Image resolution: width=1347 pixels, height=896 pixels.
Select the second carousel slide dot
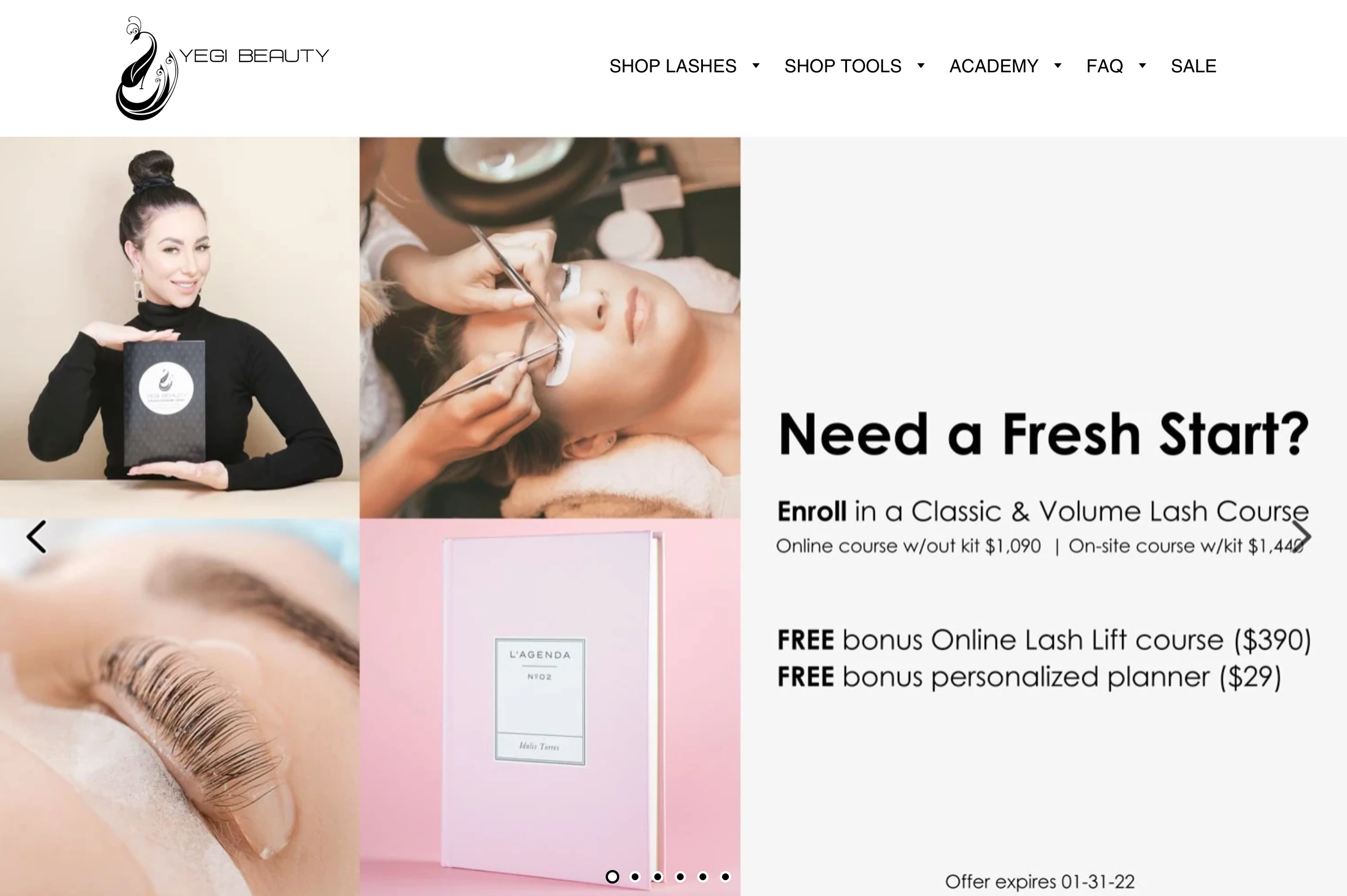635,877
